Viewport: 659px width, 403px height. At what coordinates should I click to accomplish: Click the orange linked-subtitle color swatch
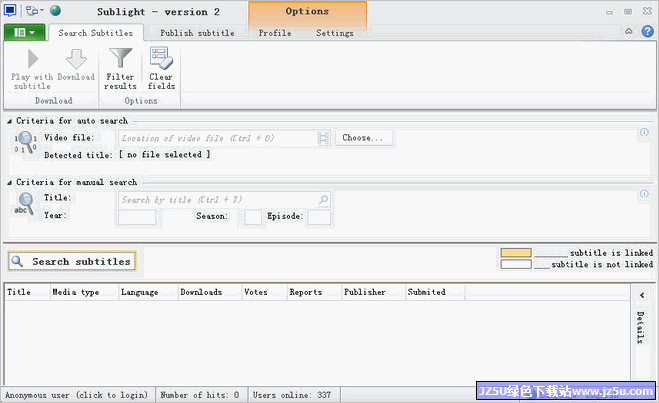coord(516,253)
